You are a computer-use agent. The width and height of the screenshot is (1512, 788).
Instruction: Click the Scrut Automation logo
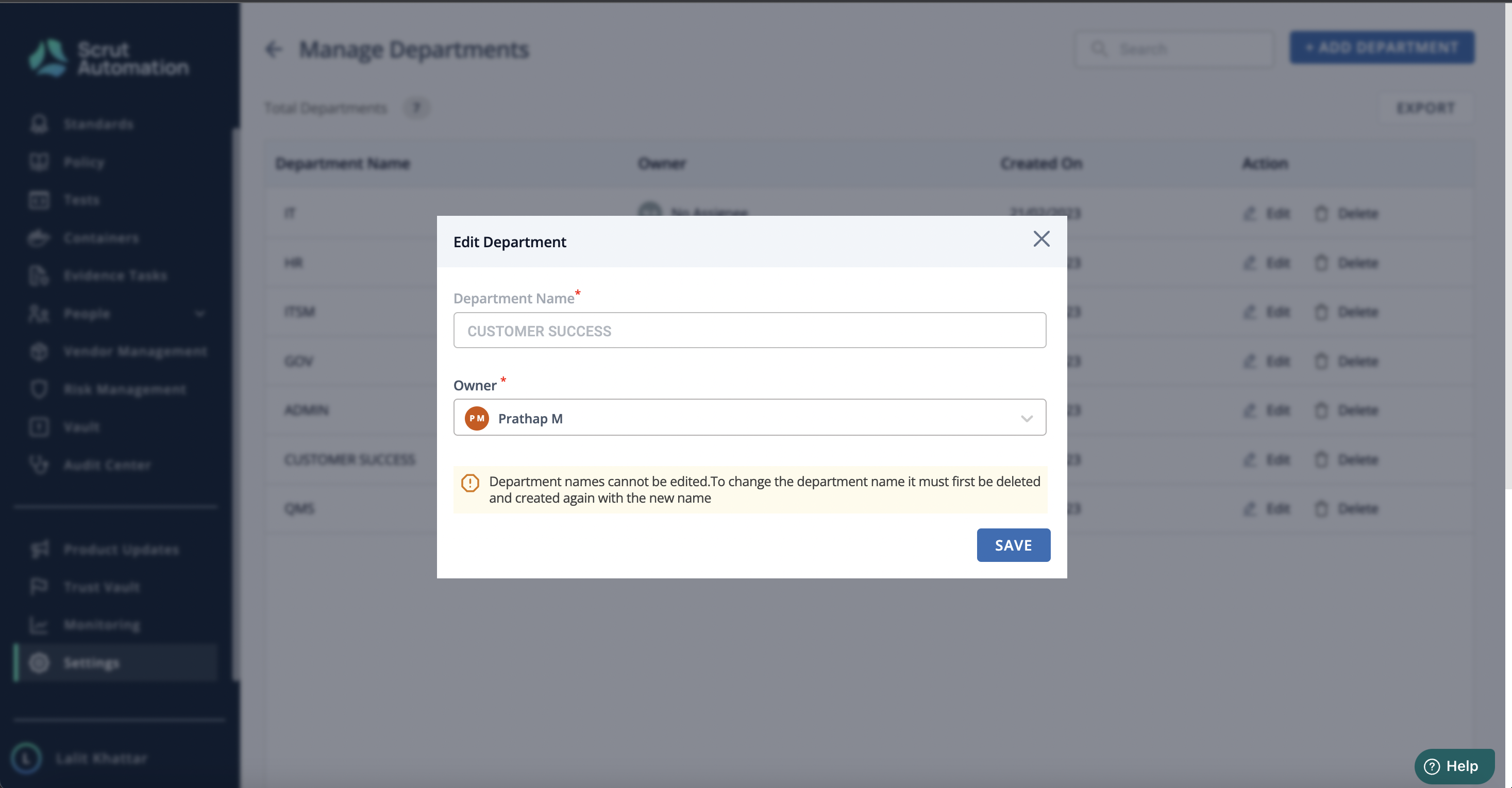(x=109, y=58)
